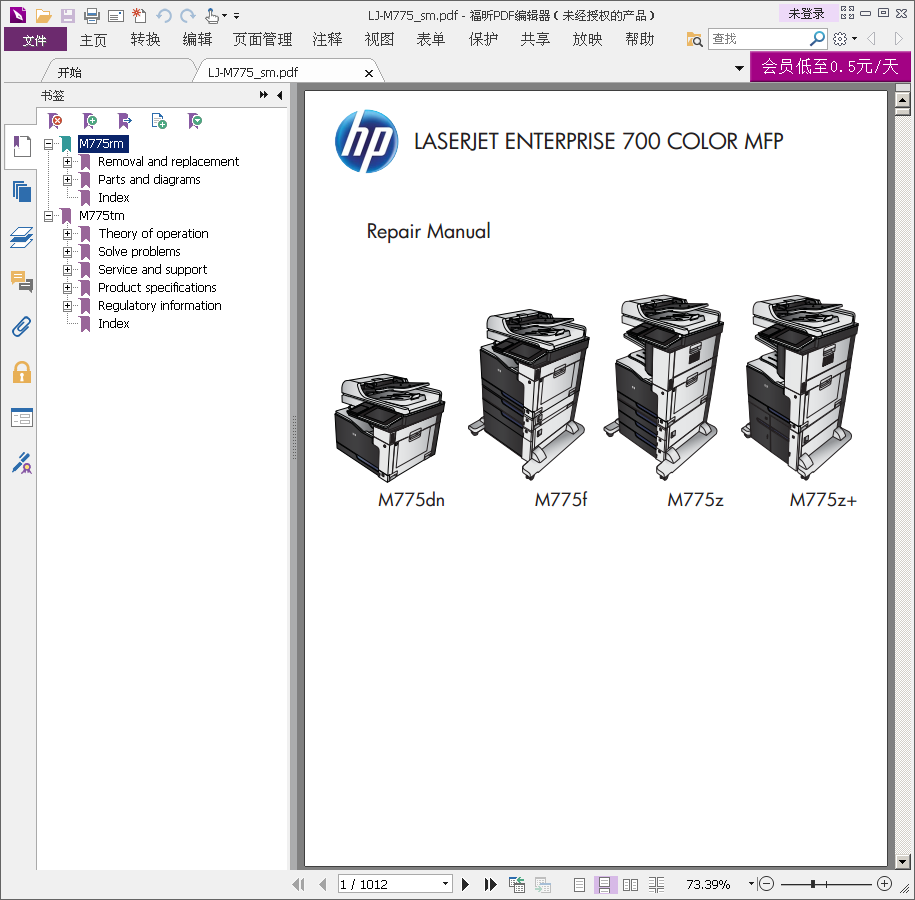The image size is (915, 900).
Task: Focus the 查找 search field
Action: (759, 39)
